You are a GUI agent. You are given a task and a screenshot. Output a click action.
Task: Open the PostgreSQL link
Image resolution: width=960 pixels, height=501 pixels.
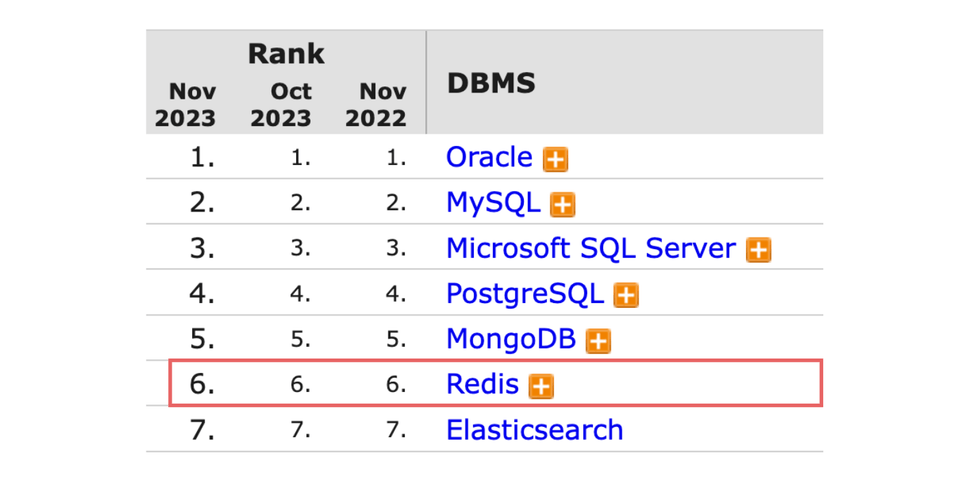tap(525, 293)
